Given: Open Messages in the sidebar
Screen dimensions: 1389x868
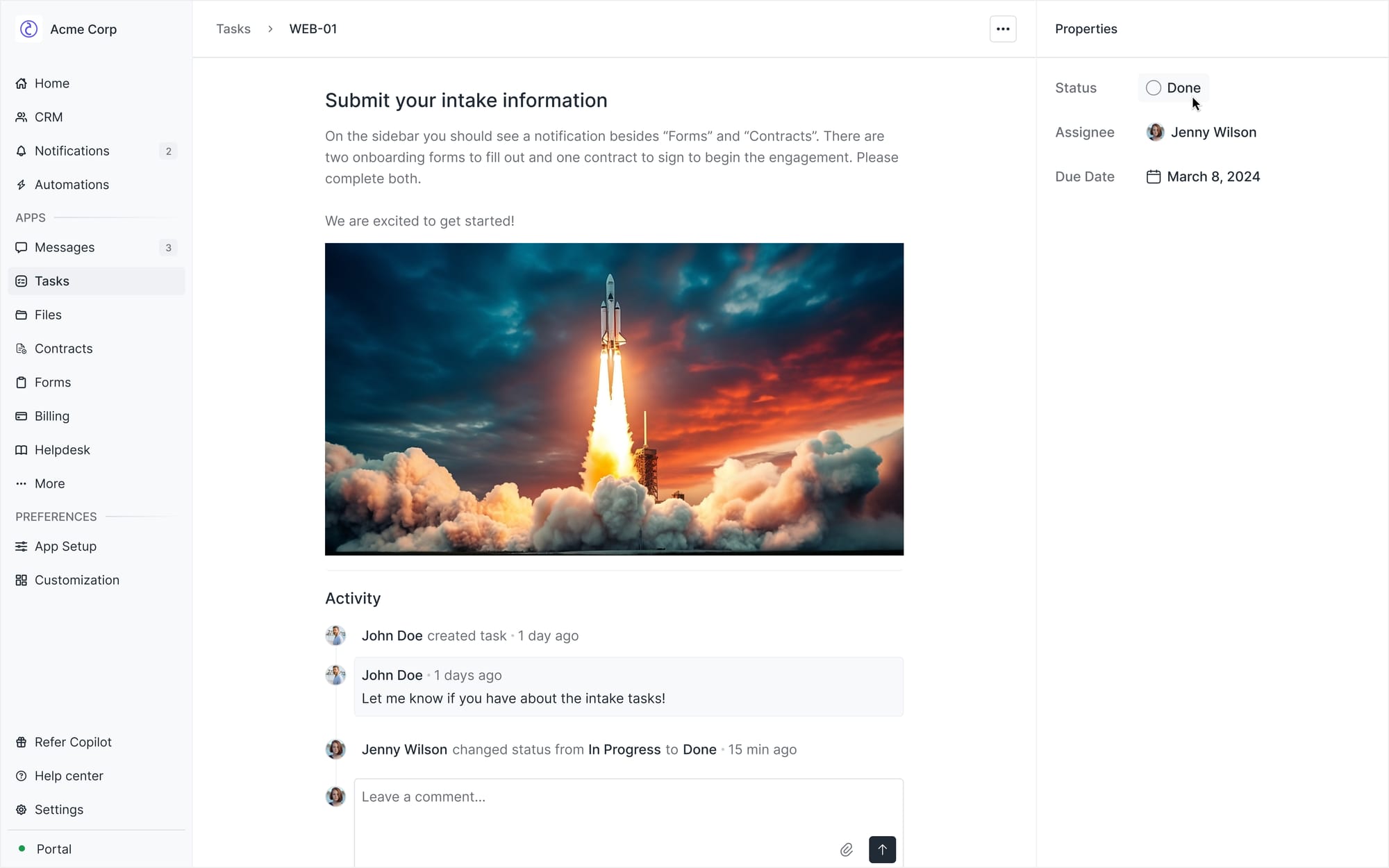Looking at the screenshot, I should [65, 247].
